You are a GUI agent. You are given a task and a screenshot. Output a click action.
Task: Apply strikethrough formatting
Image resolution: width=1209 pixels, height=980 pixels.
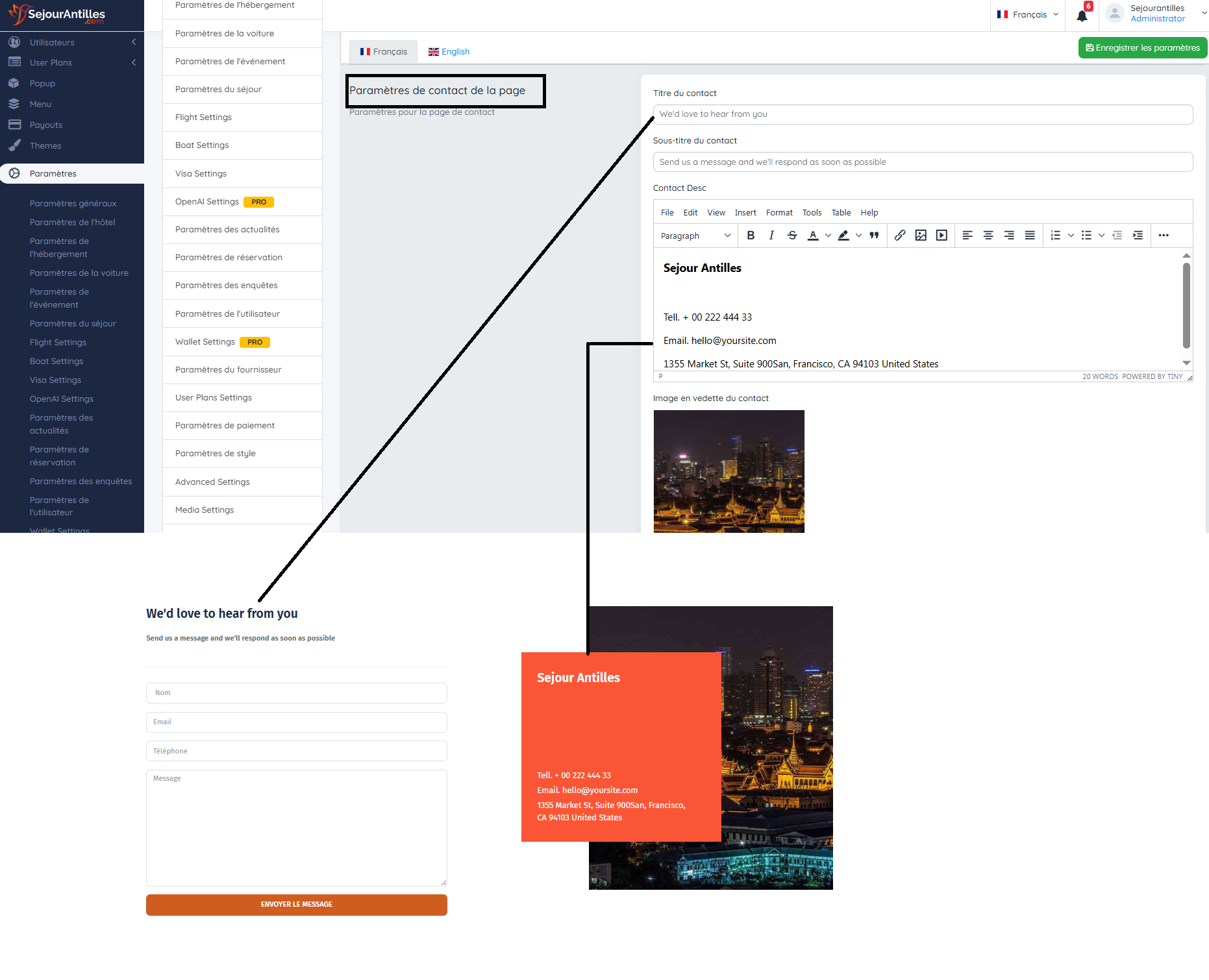(x=792, y=236)
